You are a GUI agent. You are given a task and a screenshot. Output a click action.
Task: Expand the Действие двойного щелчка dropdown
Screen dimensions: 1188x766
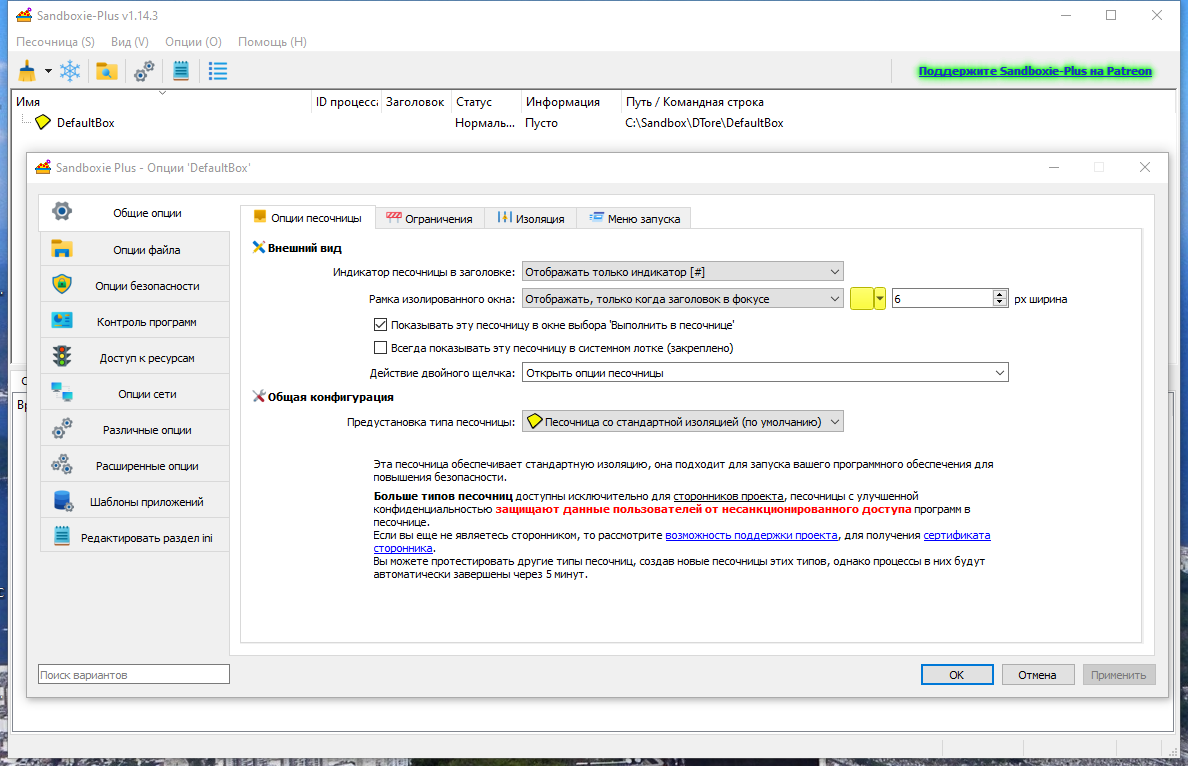[x=765, y=372]
